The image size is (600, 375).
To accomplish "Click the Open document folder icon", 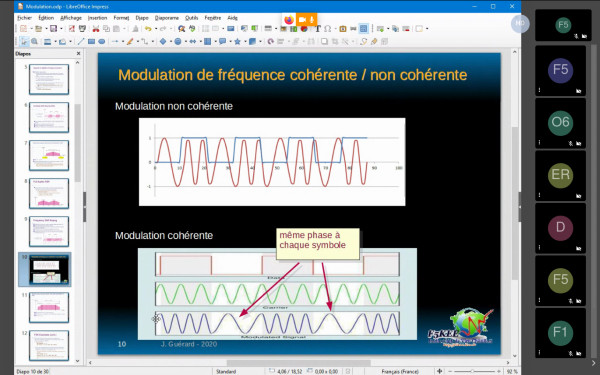I will click(39, 29).
